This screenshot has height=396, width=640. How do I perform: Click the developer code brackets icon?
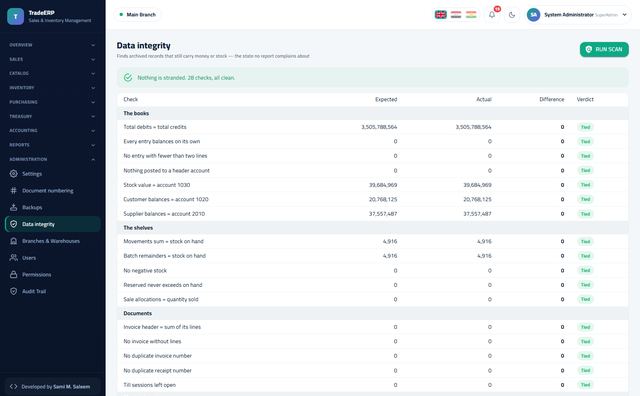click(x=13, y=386)
